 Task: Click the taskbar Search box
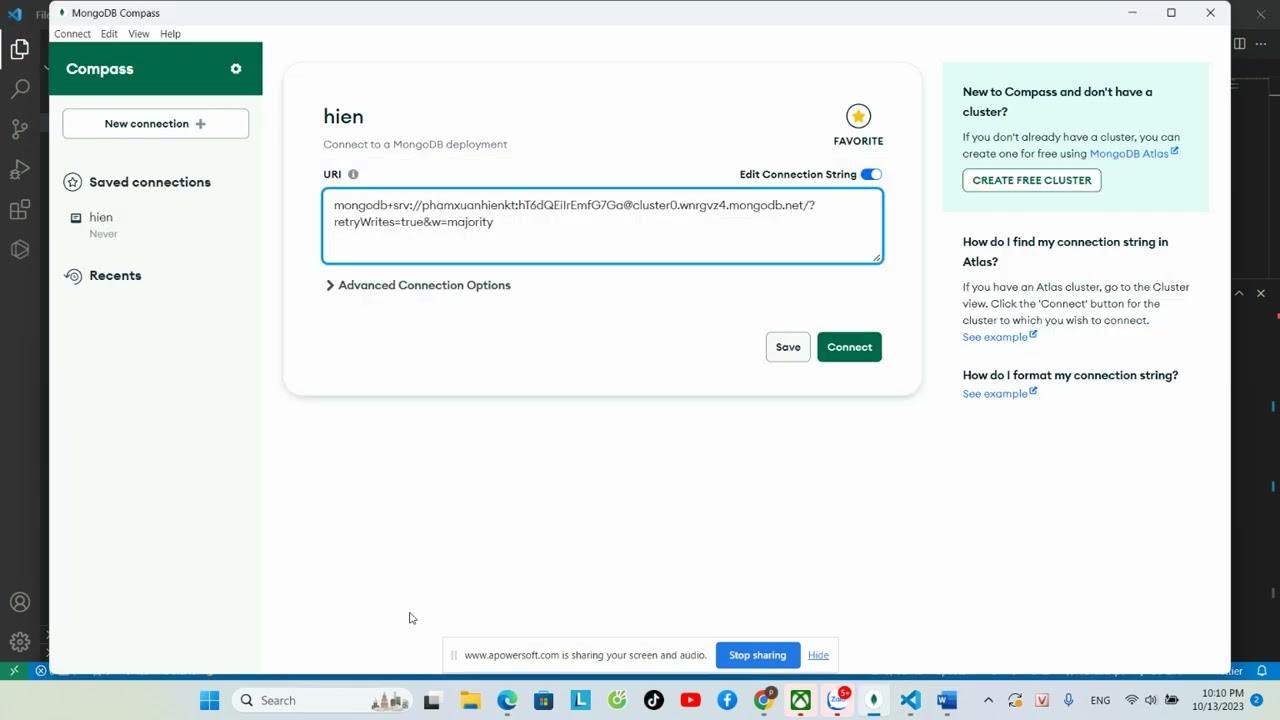coord(322,700)
